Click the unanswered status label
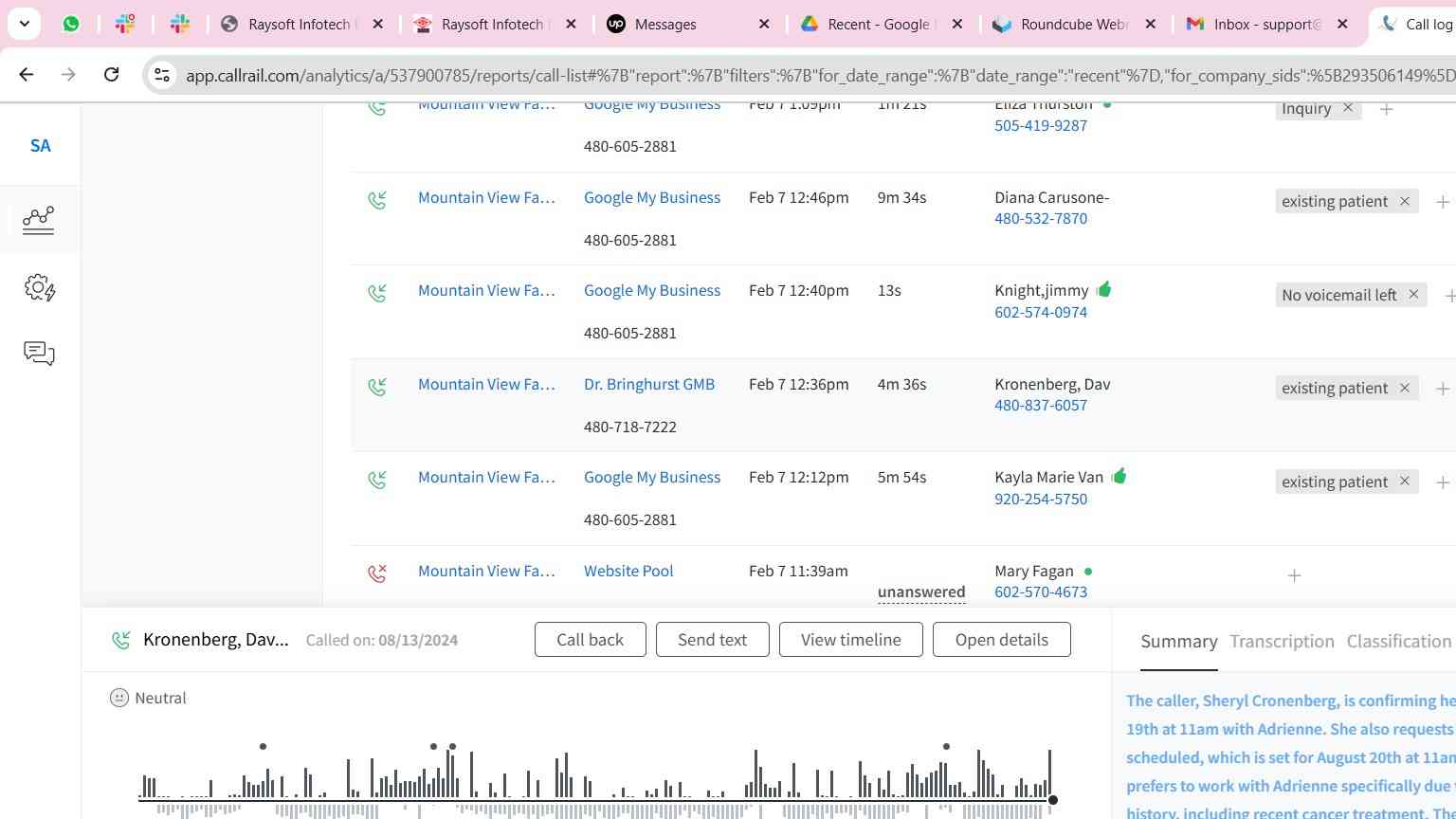Image resolution: width=1456 pixels, height=819 pixels. tap(921, 591)
